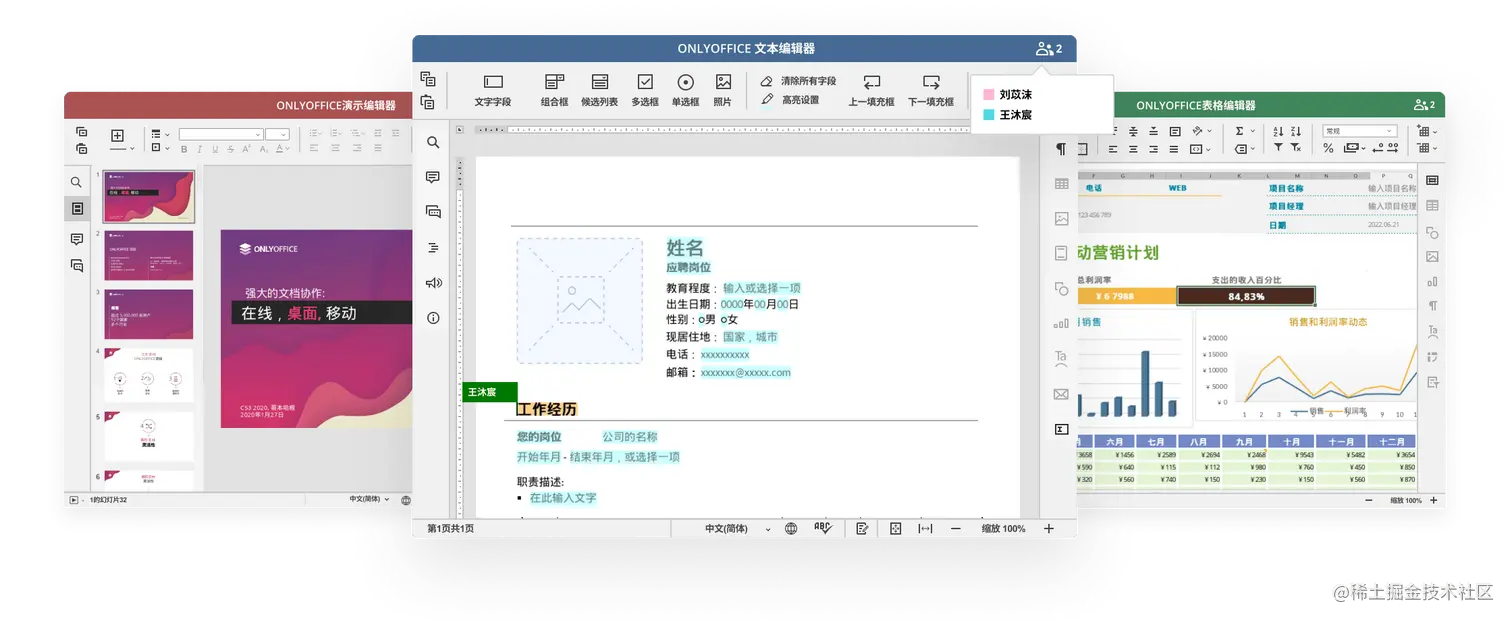Open search in the document editor sidebar
Screen dimensions: 1512x621
coord(433,143)
